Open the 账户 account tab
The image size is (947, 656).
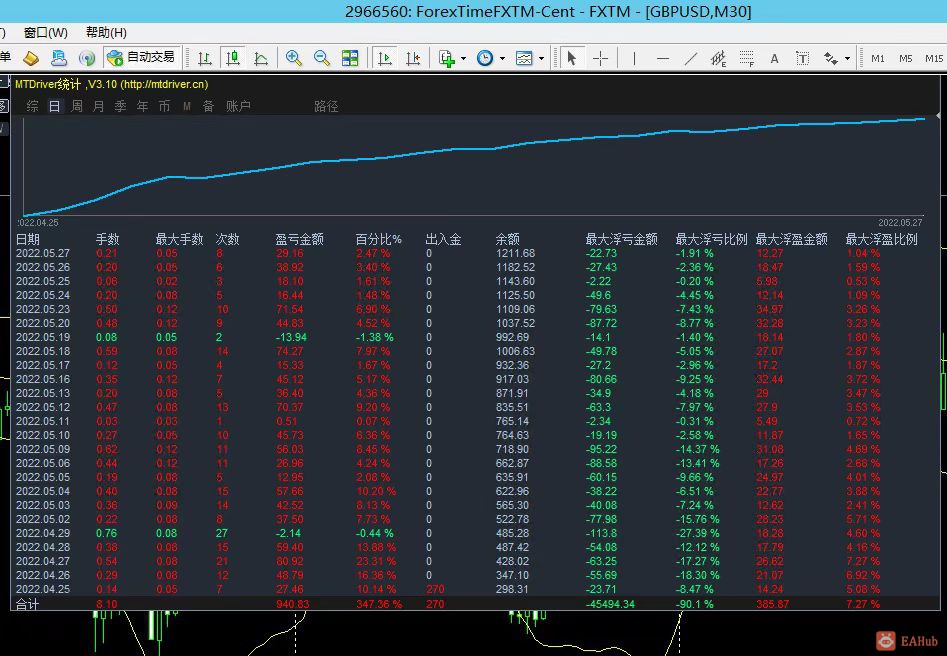(238, 106)
